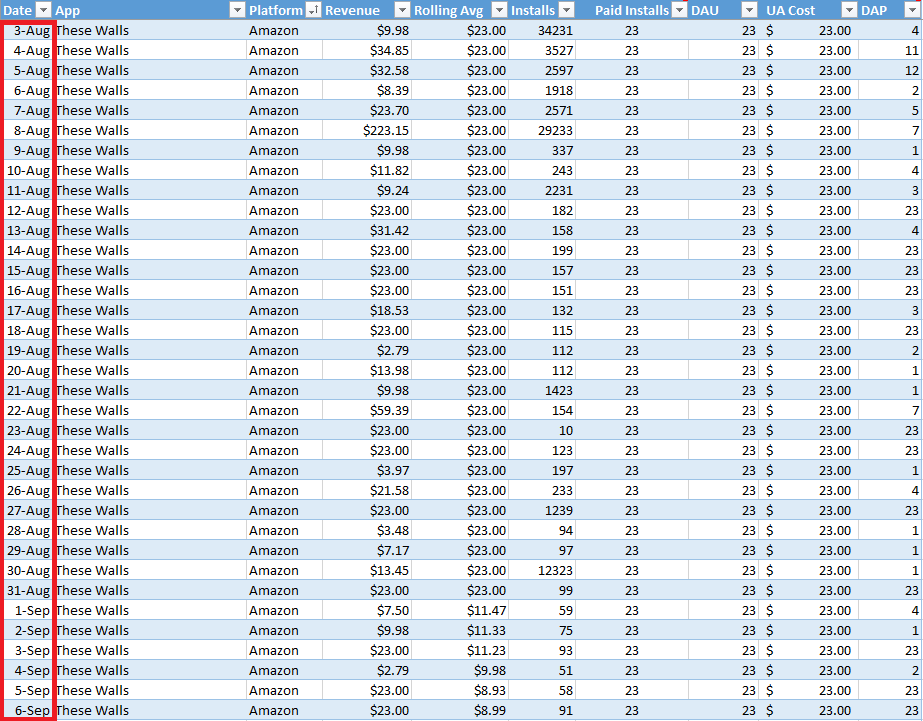Open the DAP column filter dropdown

pyautogui.click(x=912, y=10)
